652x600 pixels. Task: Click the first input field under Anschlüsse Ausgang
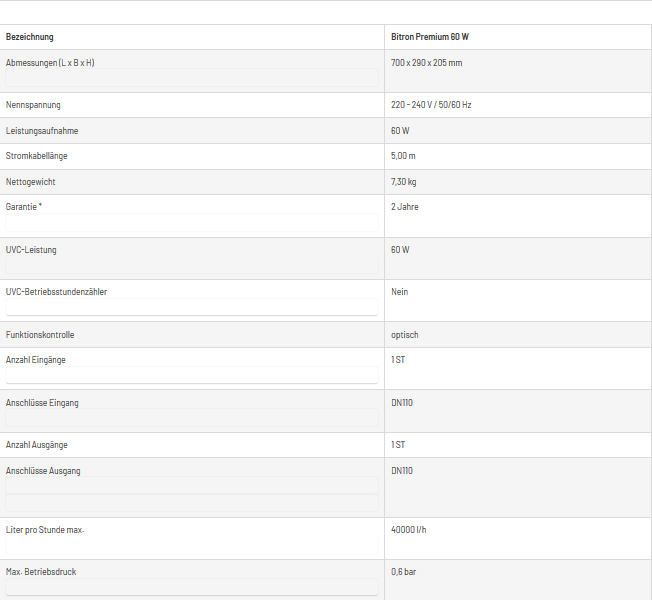click(192, 485)
